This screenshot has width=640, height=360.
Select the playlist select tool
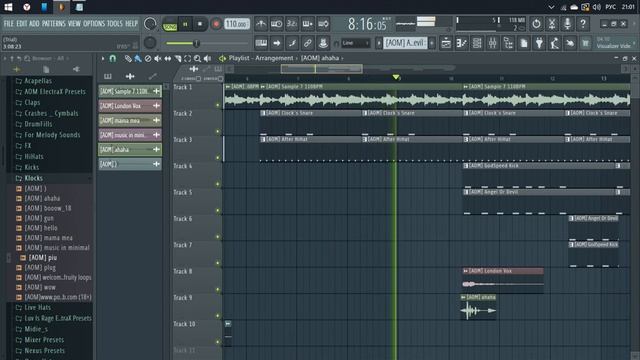click(x=187, y=59)
